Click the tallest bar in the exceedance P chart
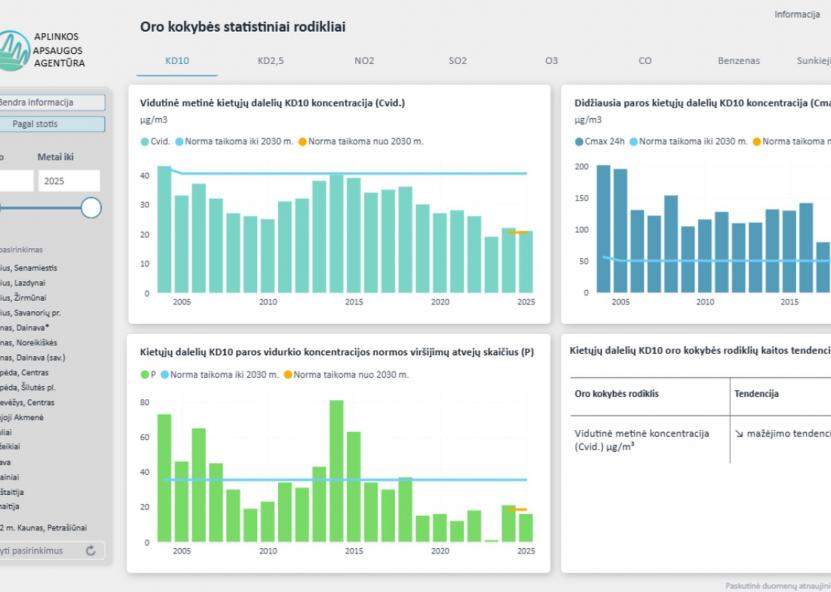Viewport: 831px width, 592px height. pyautogui.click(x=337, y=471)
